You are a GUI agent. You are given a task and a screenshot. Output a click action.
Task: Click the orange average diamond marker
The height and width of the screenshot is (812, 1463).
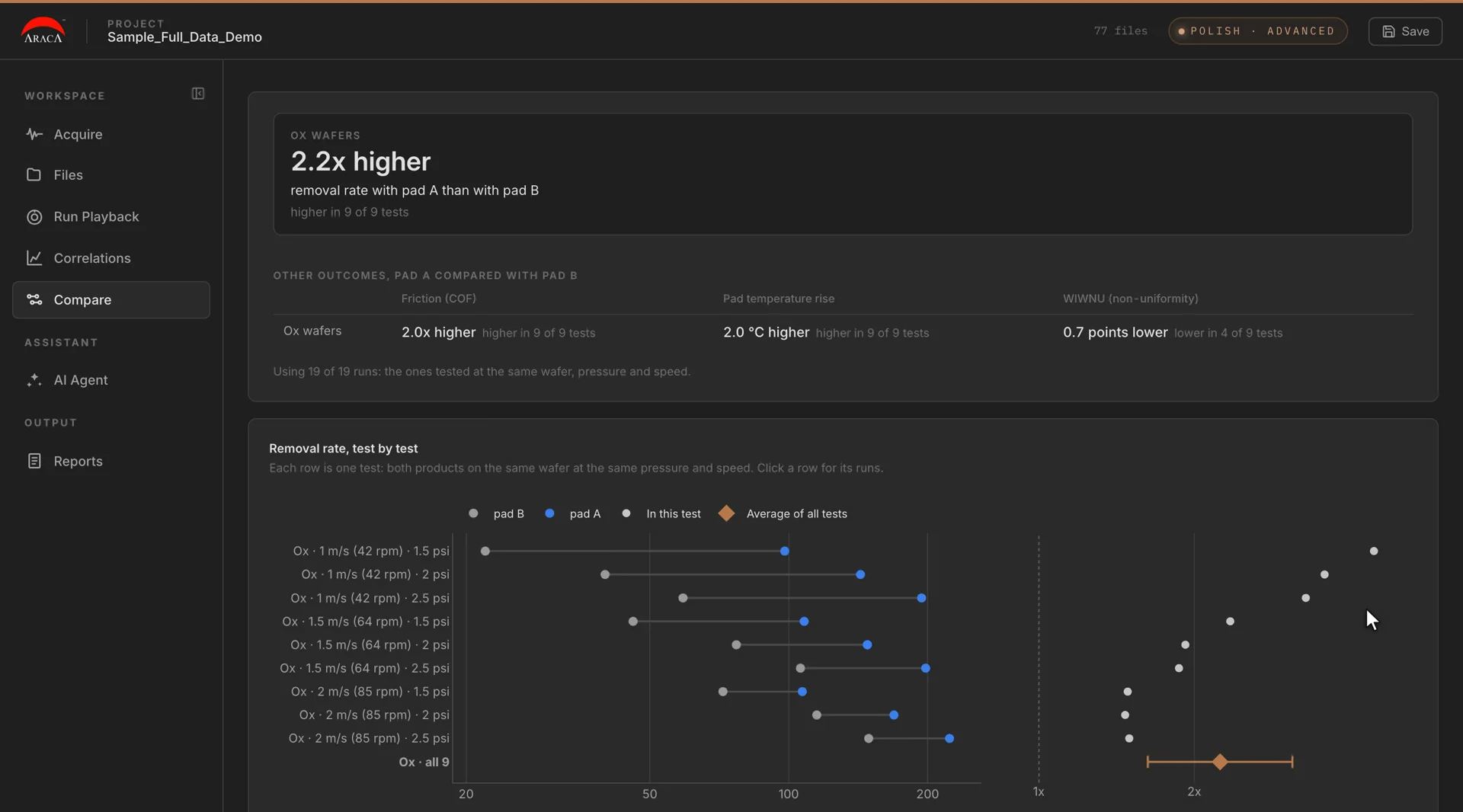coord(1220,762)
